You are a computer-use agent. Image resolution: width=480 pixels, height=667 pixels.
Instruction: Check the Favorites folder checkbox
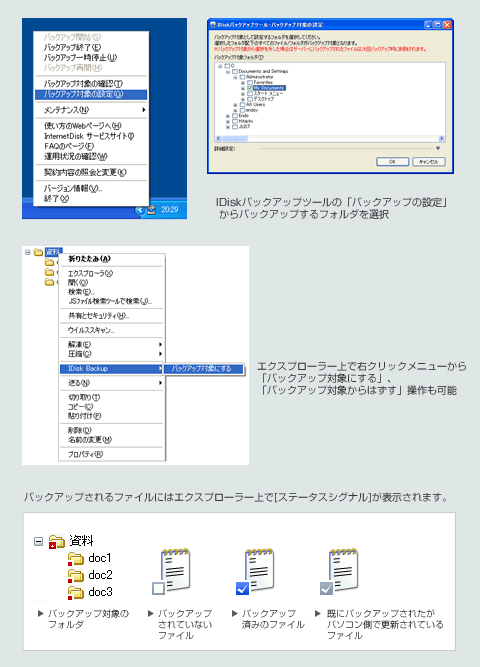tap(250, 82)
